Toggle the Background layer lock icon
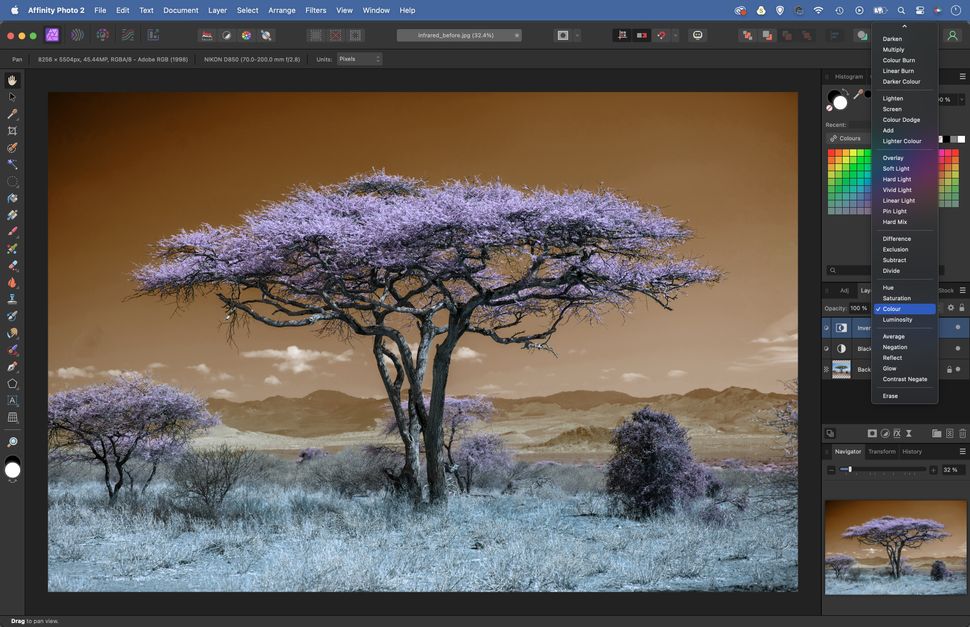This screenshot has height=627, width=970. 949,370
